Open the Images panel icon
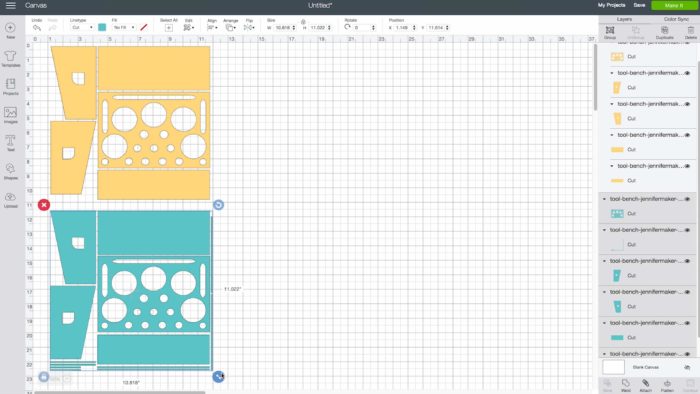The width and height of the screenshot is (700, 394). (10, 115)
